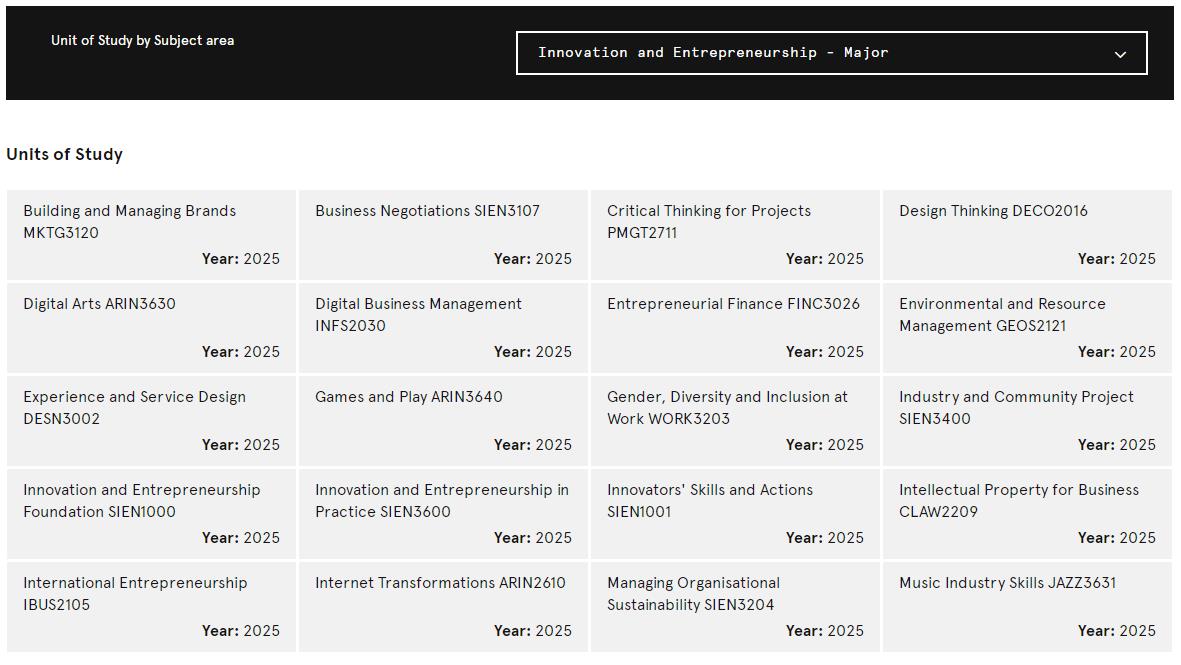The width and height of the screenshot is (1181, 665).
Task: Expand Innovation and Entrepreneurship - Major selector
Action: [x=832, y=53]
